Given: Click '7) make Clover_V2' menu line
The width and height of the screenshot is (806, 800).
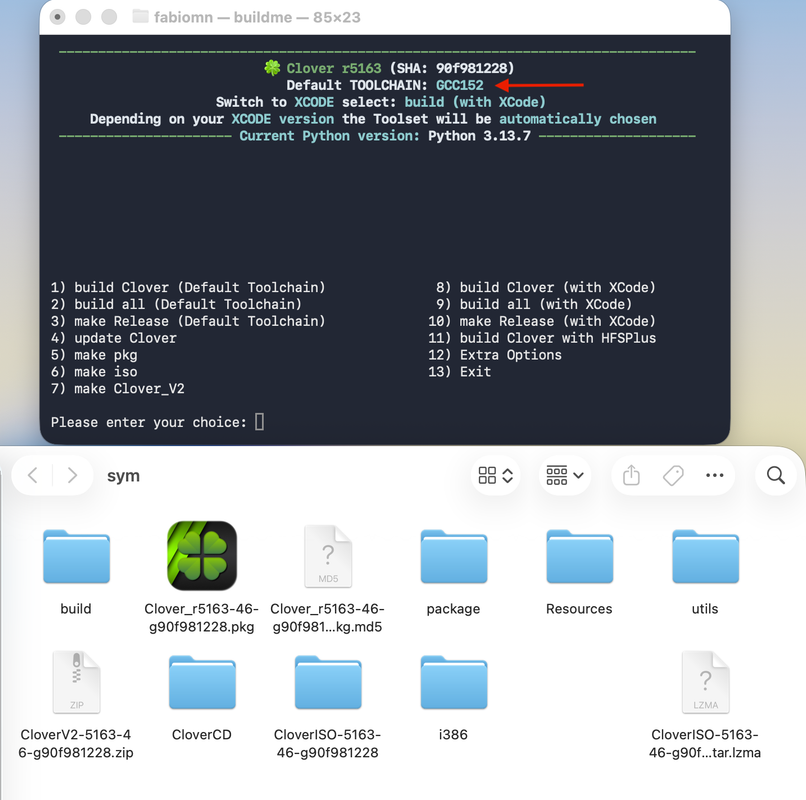Looking at the screenshot, I should pyautogui.click(x=118, y=389).
